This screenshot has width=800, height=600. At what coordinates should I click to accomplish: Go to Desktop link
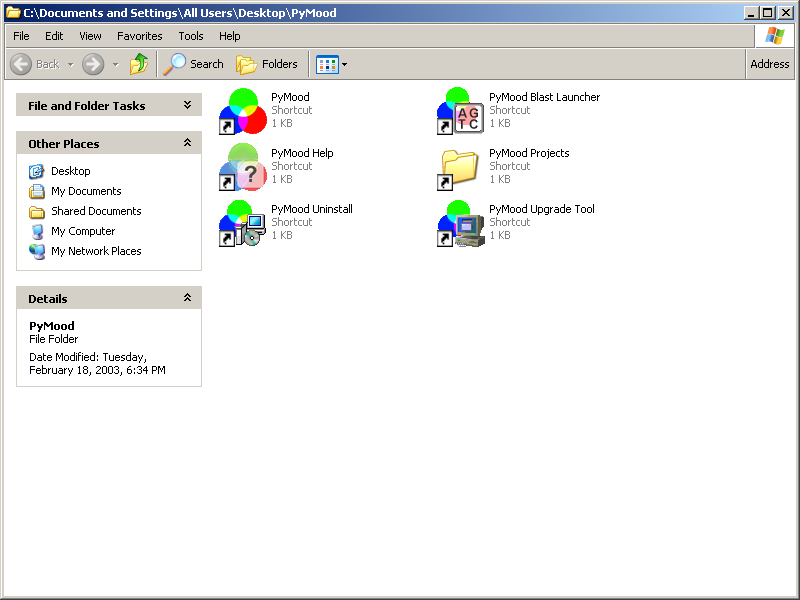[x=70, y=171]
